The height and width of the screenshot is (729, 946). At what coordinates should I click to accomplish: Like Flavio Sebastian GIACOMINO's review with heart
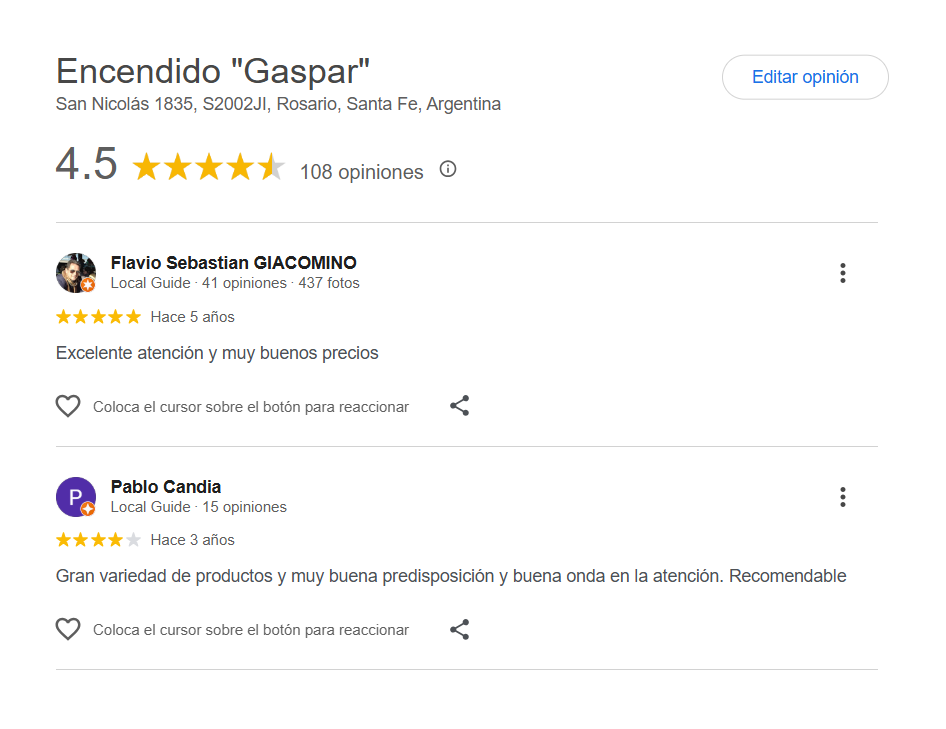(x=67, y=406)
